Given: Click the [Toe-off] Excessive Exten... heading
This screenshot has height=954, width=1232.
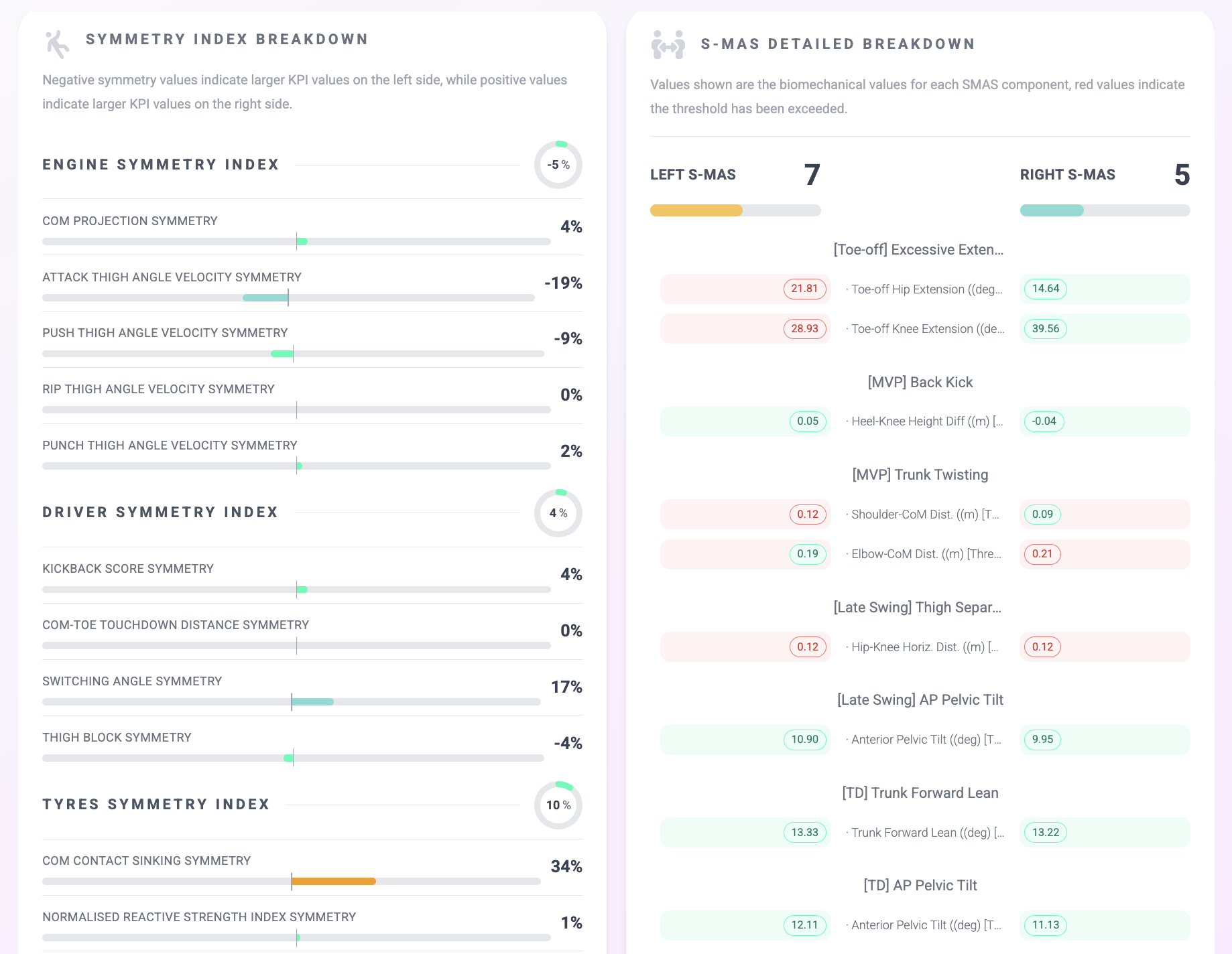Looking at the screenshot, I should 918,250.
